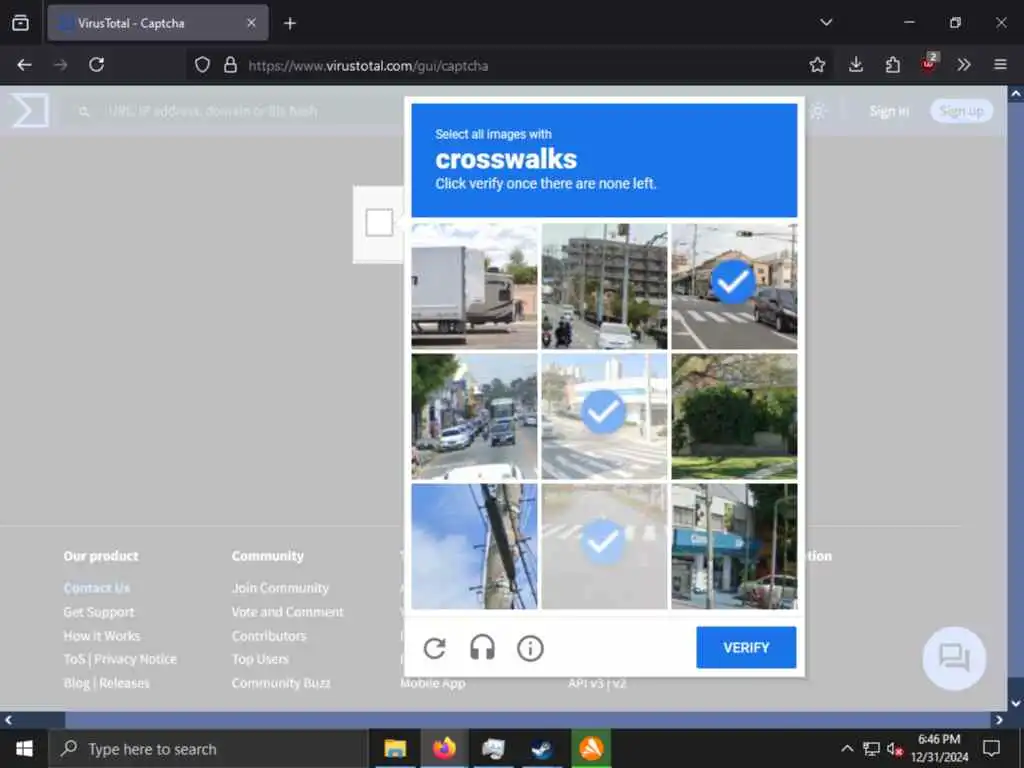Open Community Buzz link
Screen dimensions: 1024x768
click(x=281, y=683)
